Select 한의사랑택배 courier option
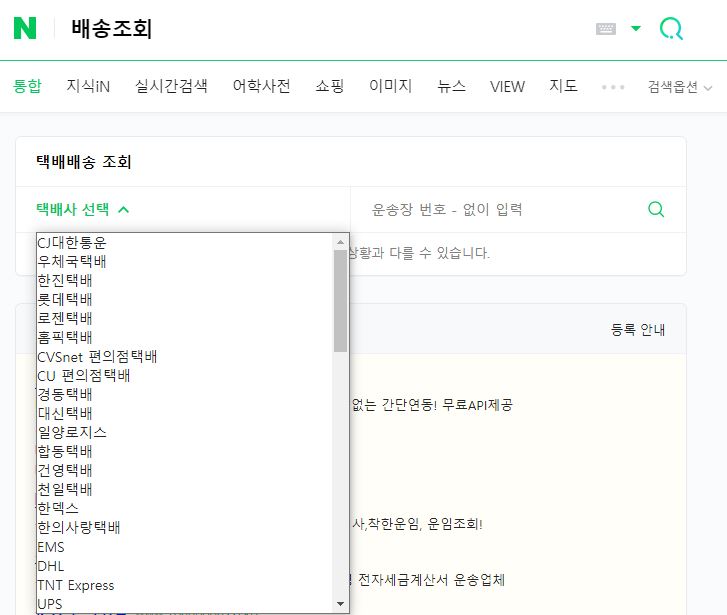727x615 pixels. [185, 528]
